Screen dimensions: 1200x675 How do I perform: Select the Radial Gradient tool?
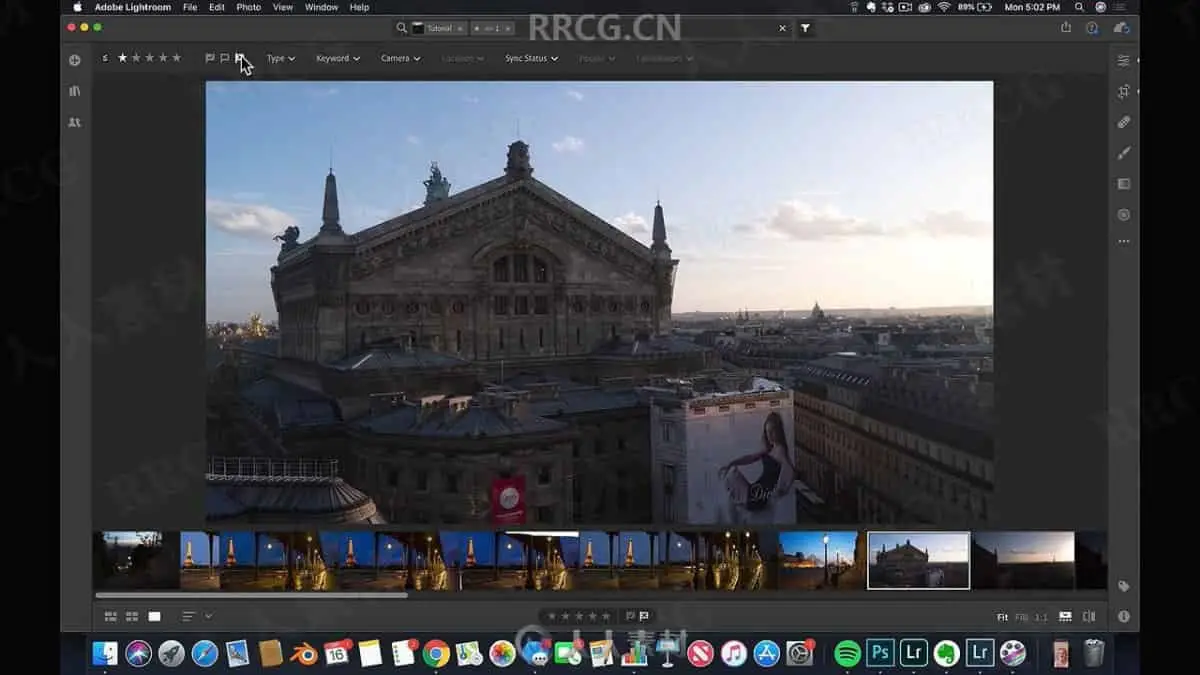click(x=1123, y=215)
